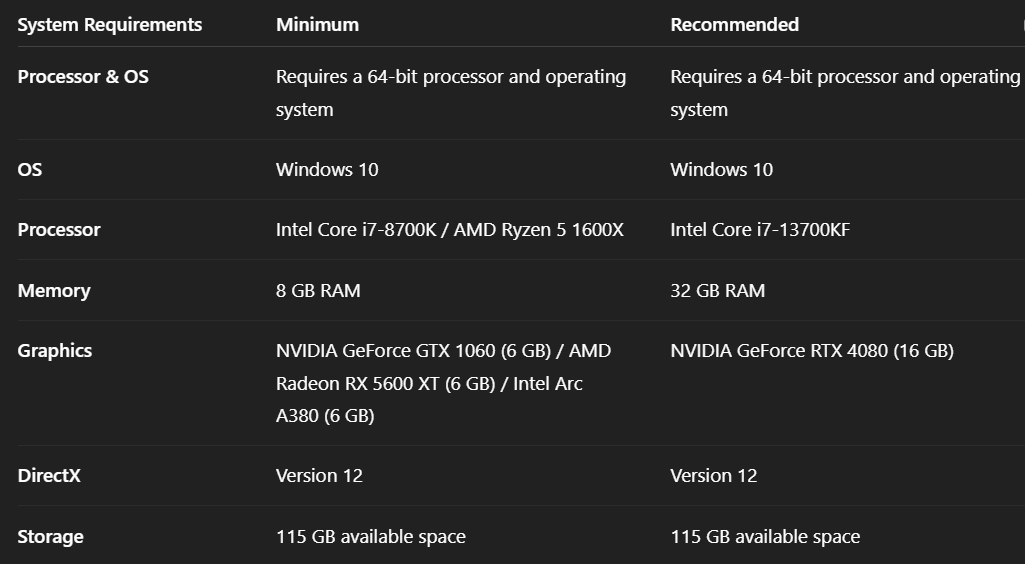Click 115 GB available space under Recommended
This screenshot has height=564, width=1025.
[x=764, y=537]
